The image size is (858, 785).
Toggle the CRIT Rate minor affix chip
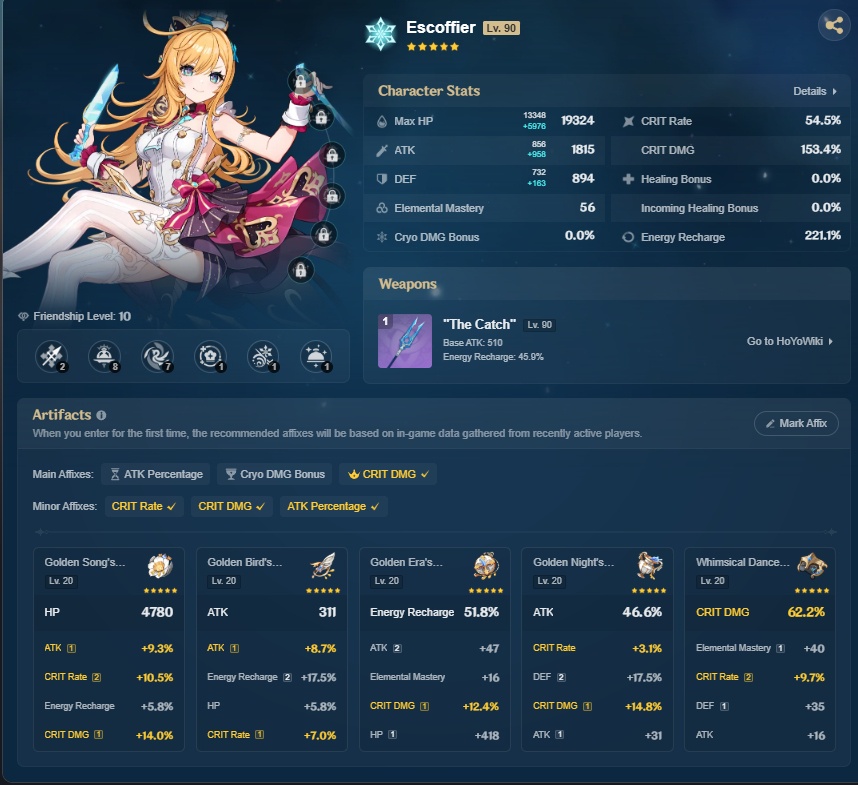point(144,507)
